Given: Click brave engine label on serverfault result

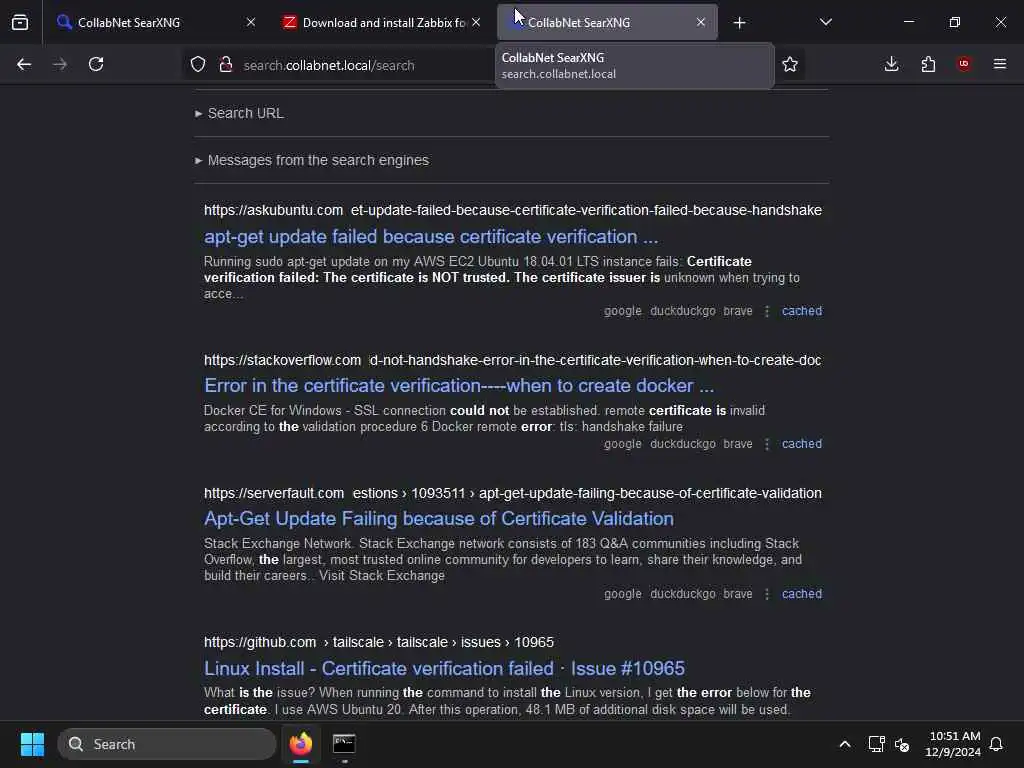Looking at the screenshot, I should pyautogui.click(x=738, y=594).
